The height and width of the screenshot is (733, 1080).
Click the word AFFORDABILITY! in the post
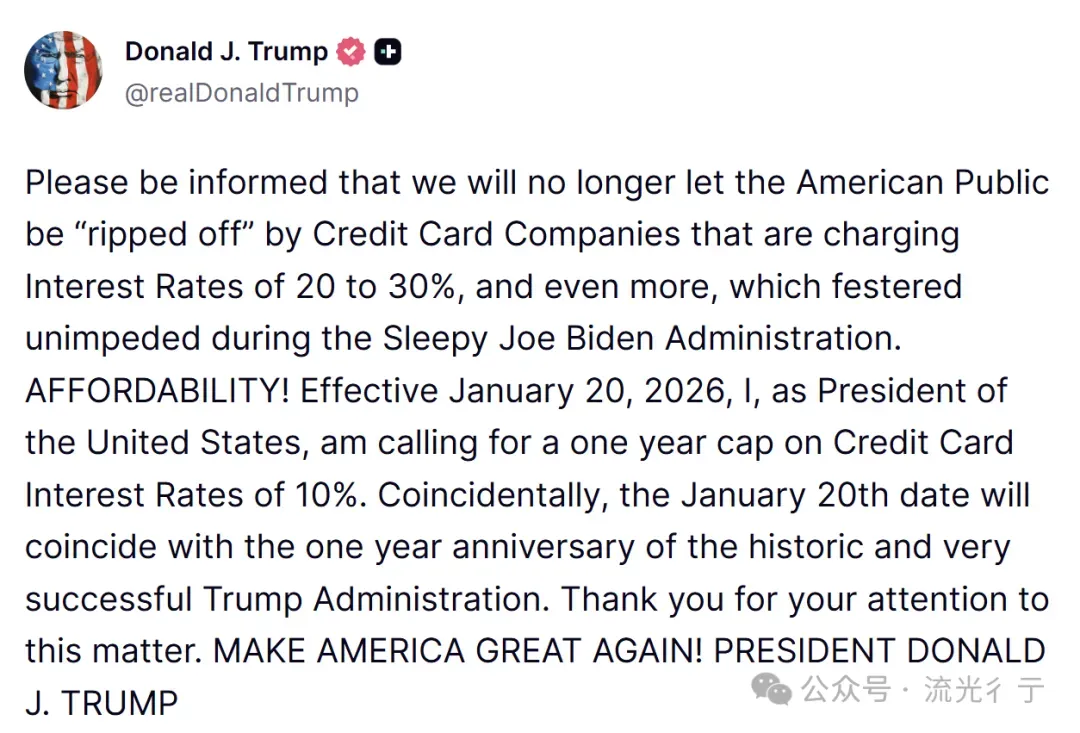click(x=158, y=391)
